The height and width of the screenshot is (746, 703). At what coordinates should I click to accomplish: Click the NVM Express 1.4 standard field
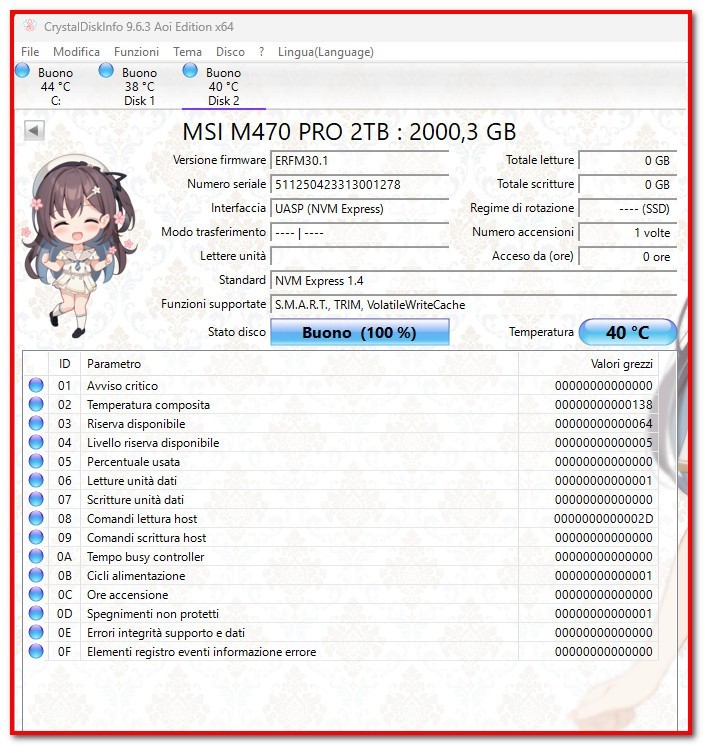tap(473, 281)
